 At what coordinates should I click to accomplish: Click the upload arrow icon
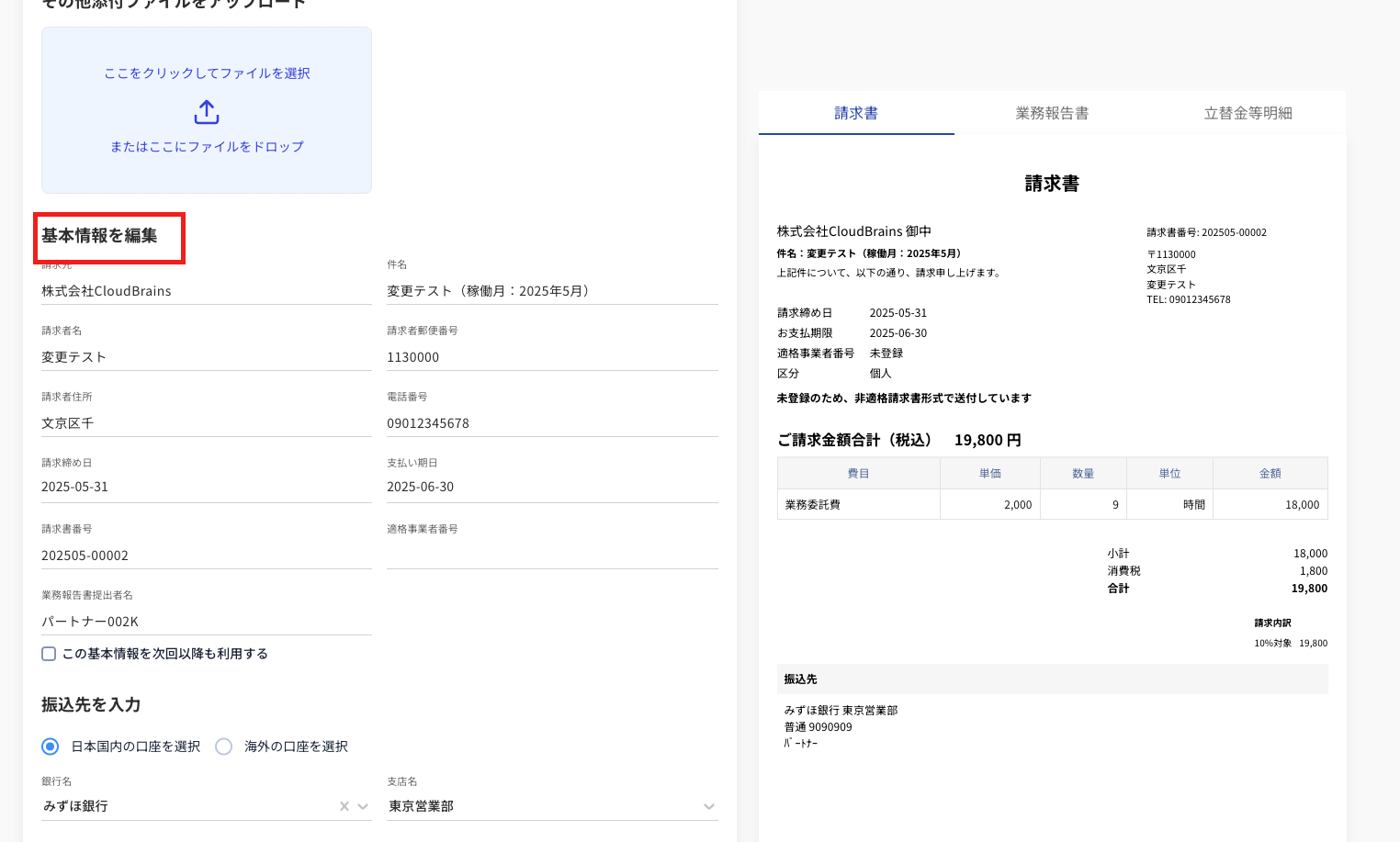[x=207, y=112]
